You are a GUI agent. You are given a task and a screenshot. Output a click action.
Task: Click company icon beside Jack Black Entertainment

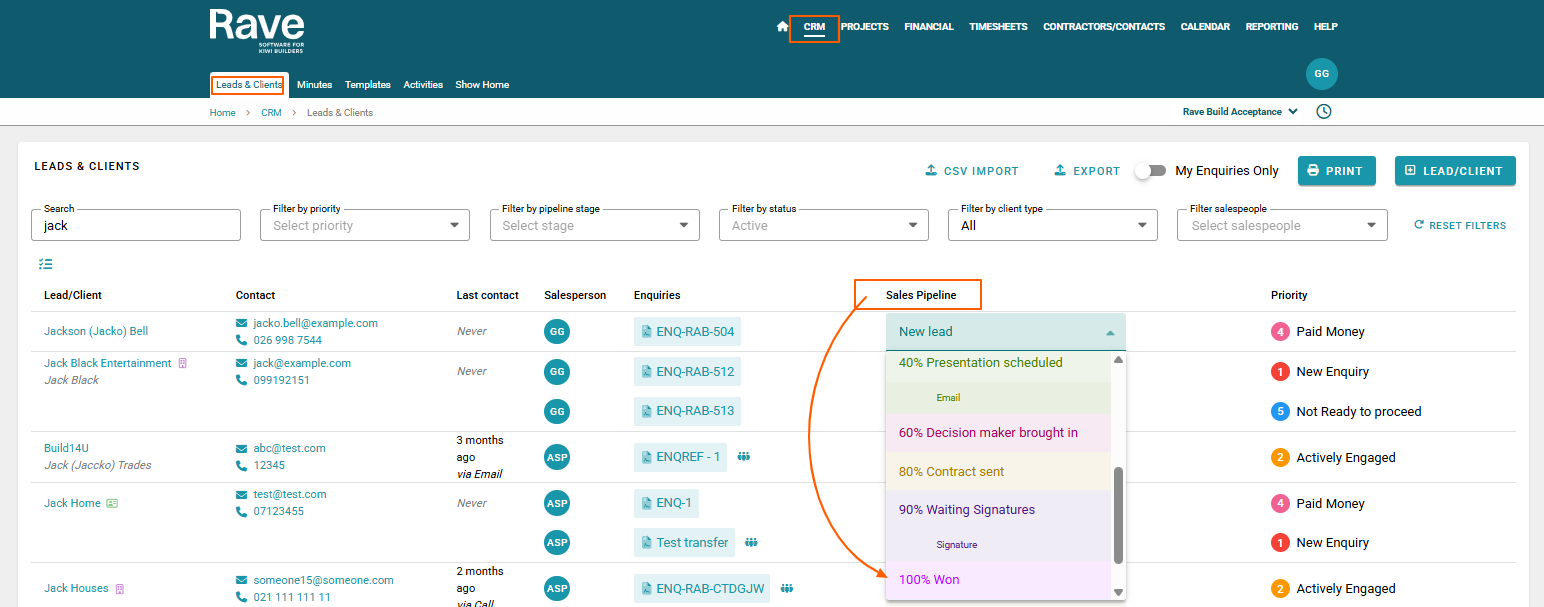click(x=182, y=363)
